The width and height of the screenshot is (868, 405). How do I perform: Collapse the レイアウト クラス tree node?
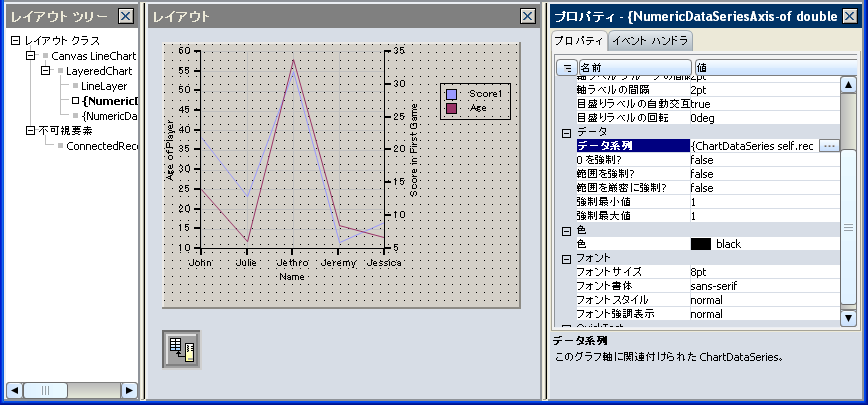(x=16, y=41)
